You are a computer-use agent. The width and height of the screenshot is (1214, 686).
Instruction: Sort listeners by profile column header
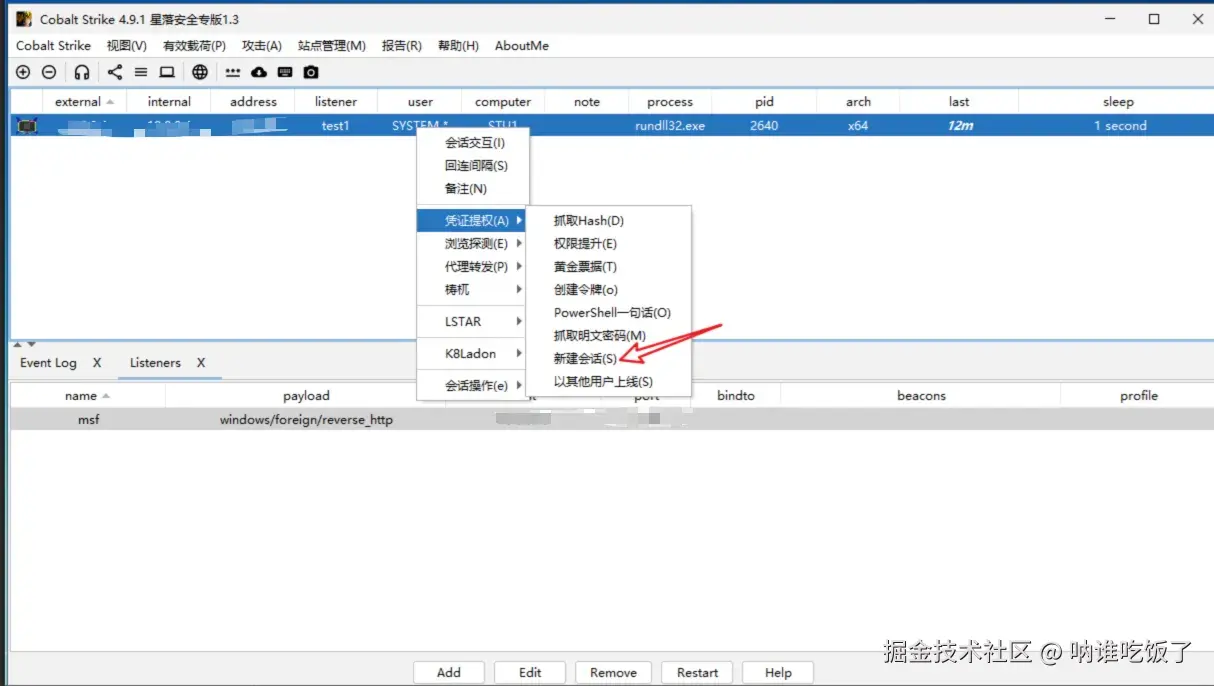[1138, 396]
